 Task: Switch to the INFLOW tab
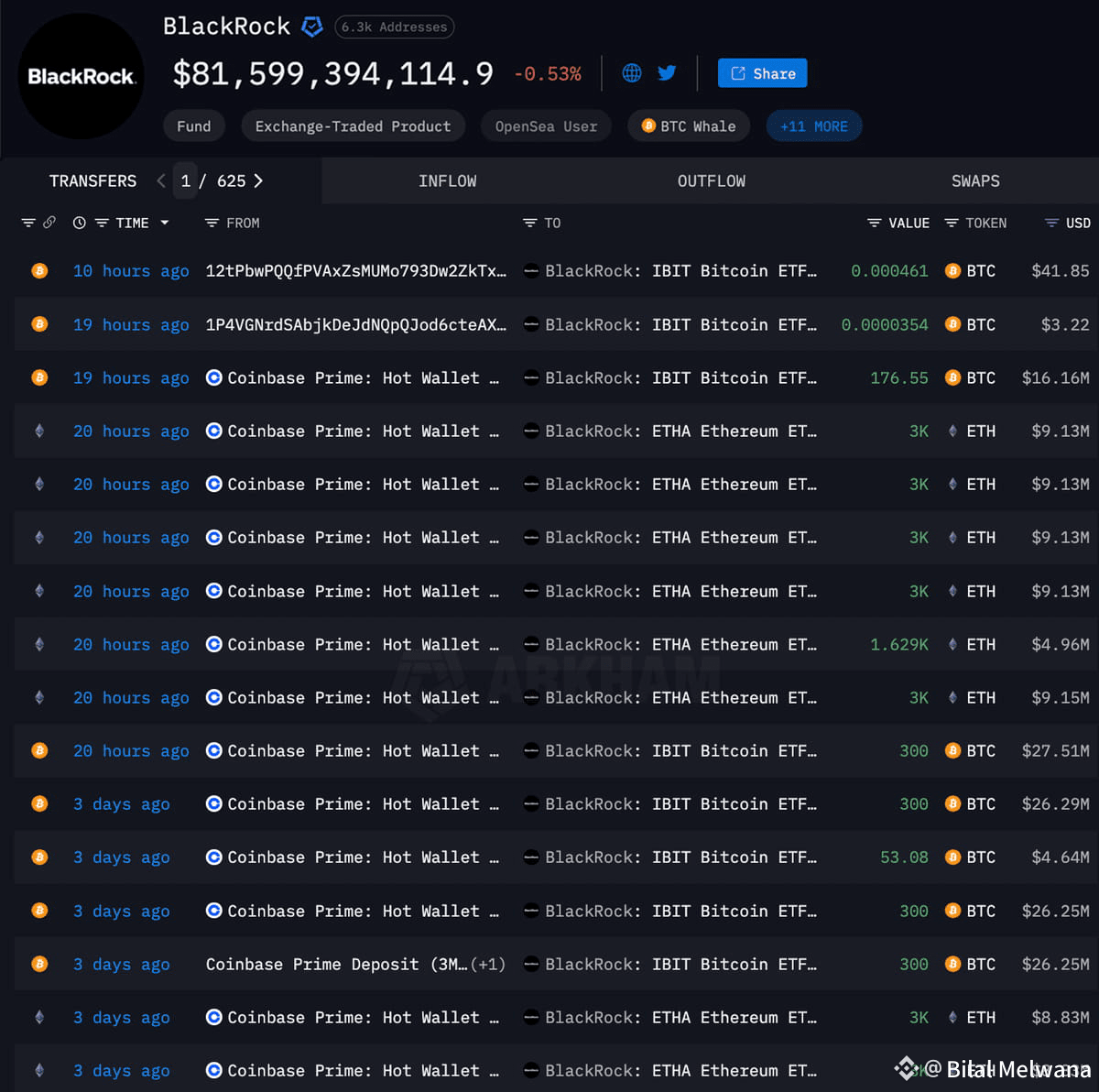click(447, 181)
